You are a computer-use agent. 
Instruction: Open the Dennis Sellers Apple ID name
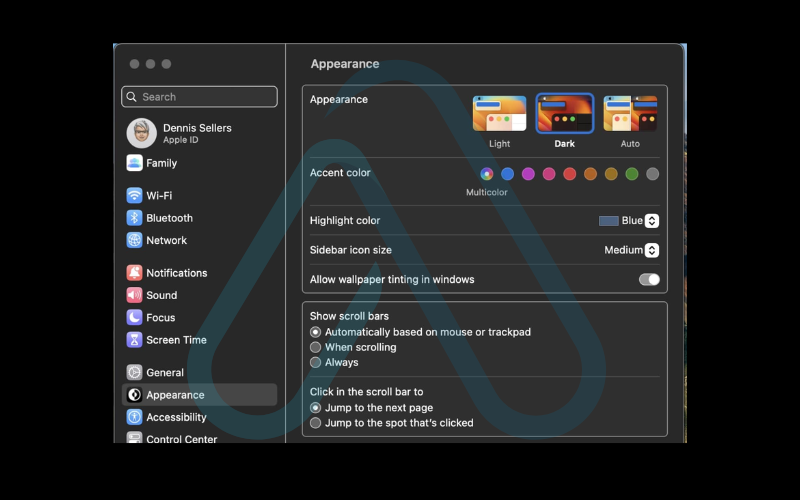pos(197,128)
